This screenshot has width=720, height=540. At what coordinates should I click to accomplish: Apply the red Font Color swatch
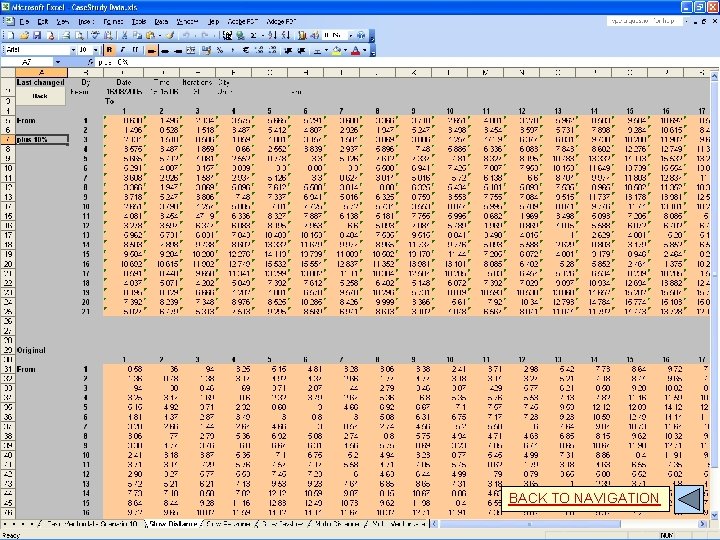pos(355,51)
